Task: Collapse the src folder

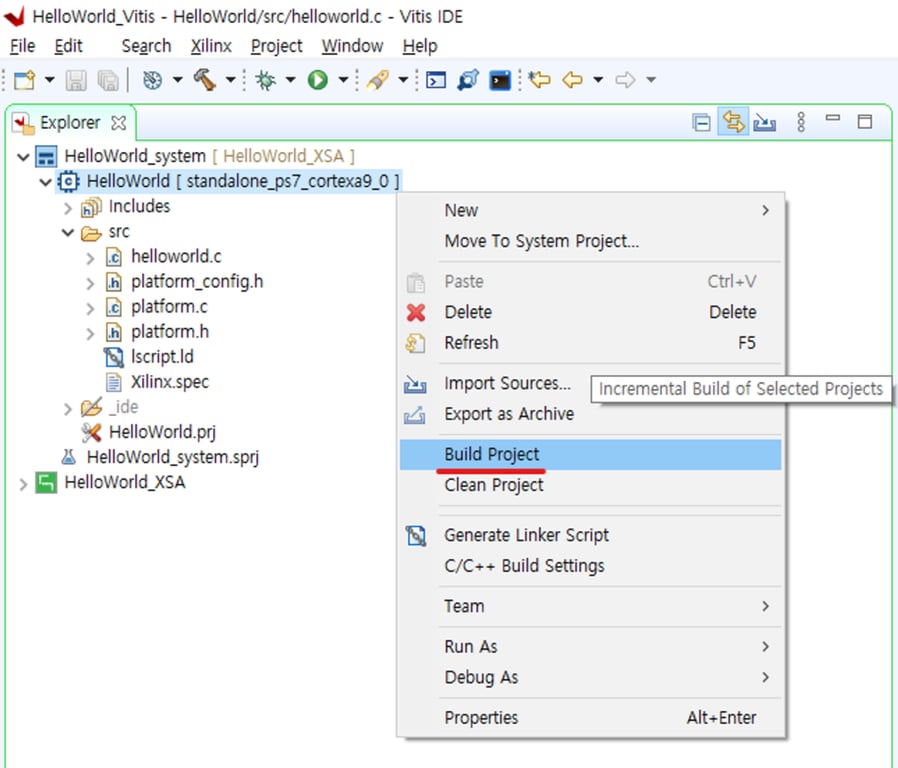Action: 68,233
